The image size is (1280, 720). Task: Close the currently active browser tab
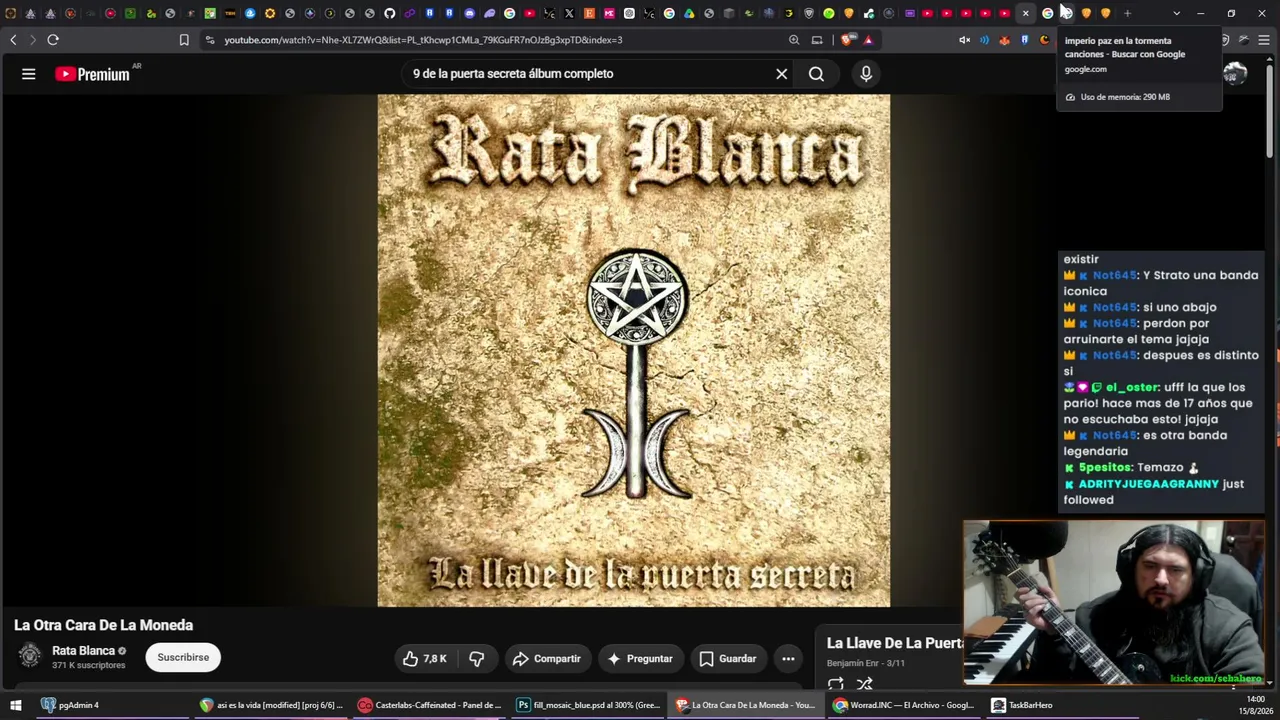(x=1026, y=13)
